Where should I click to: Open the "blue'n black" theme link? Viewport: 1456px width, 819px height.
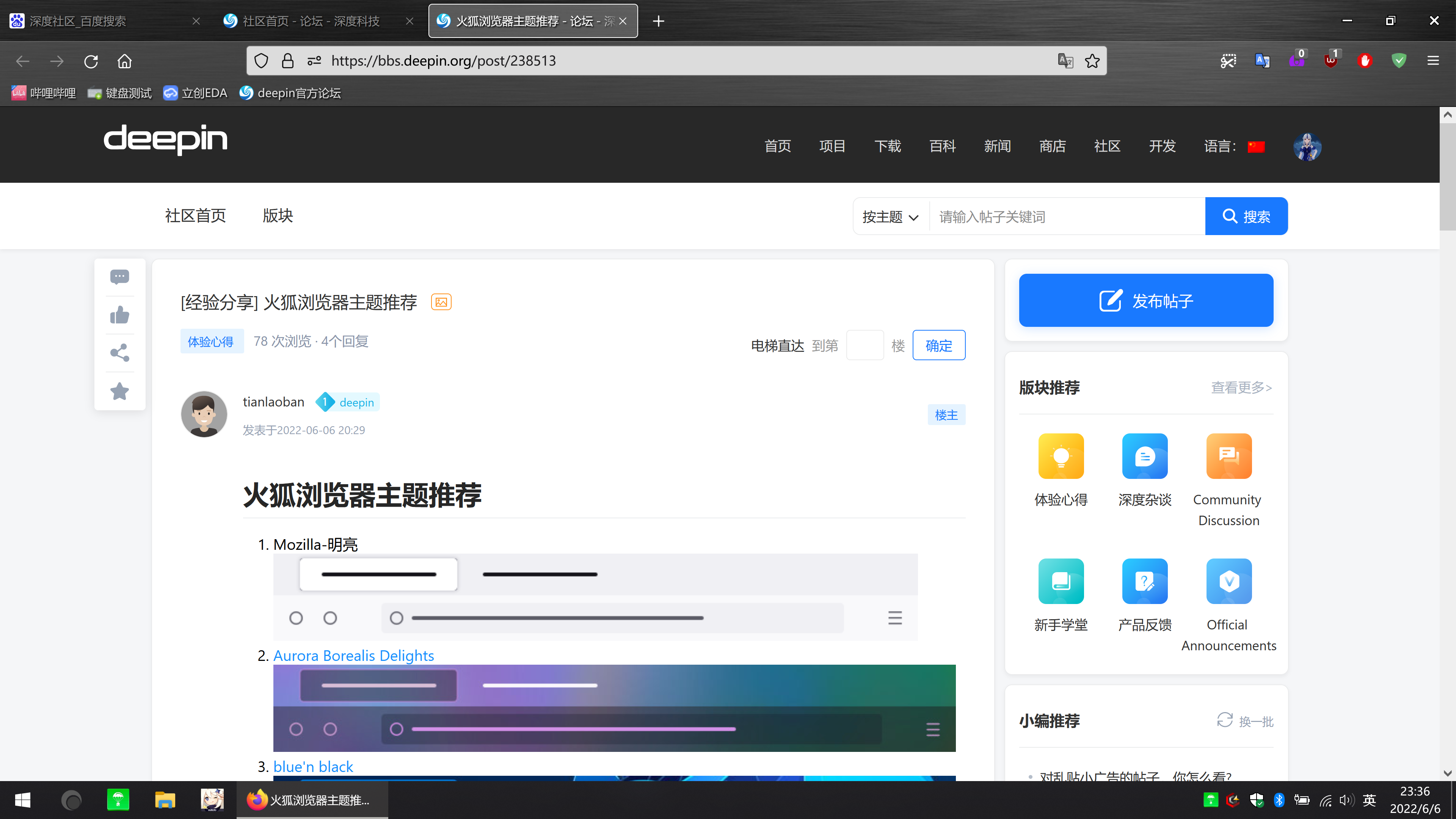click(312, 766)
